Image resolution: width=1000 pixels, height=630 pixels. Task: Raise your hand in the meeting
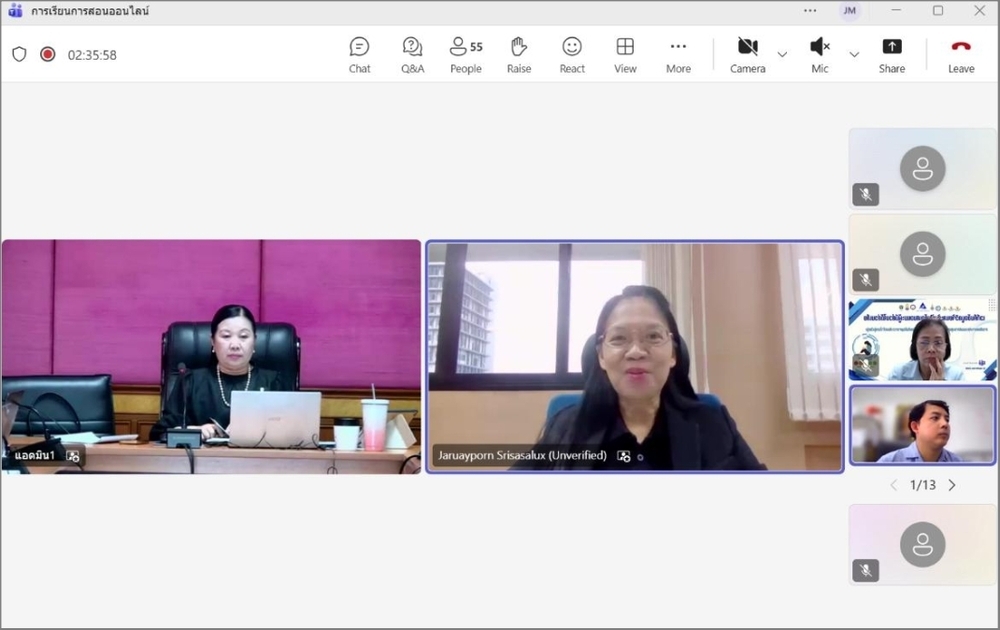point(519,54)
